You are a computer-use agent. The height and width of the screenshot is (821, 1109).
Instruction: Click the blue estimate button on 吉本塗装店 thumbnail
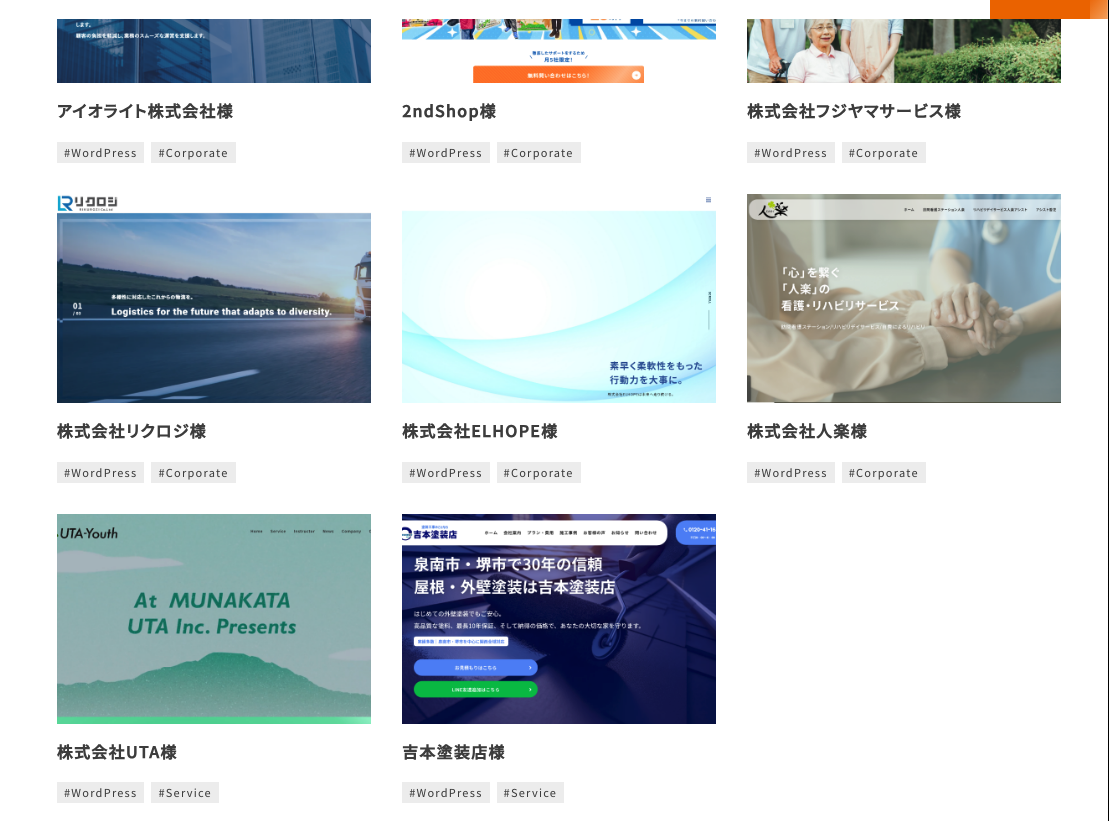[475, 667]
